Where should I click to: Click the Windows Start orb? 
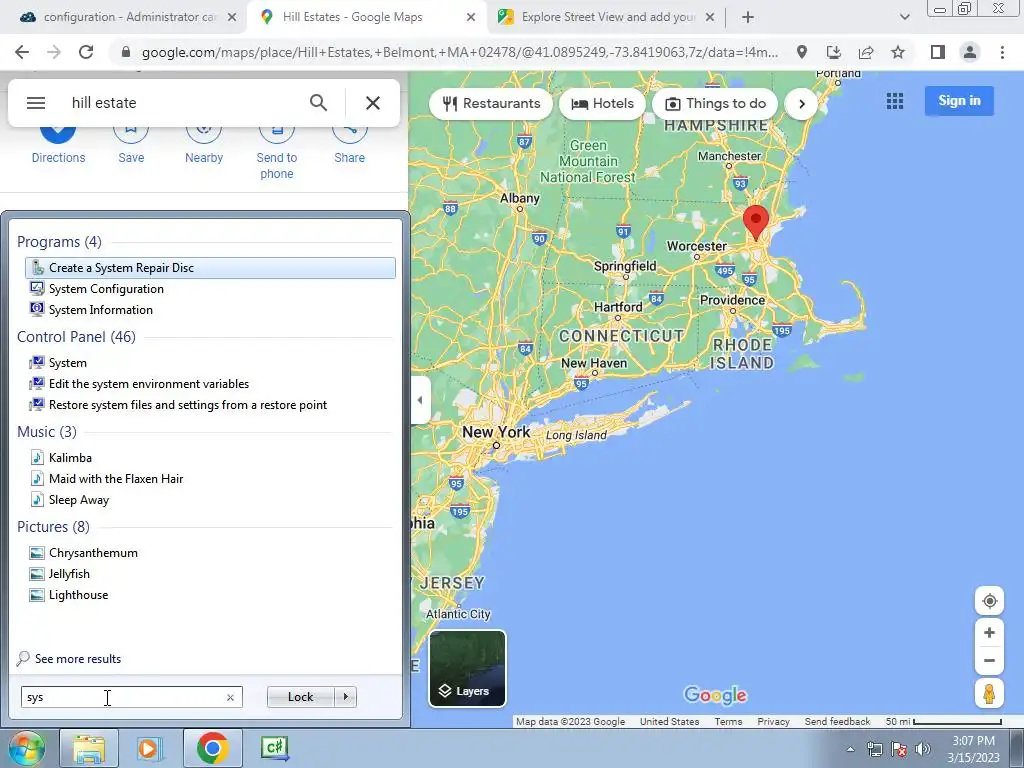(x=26, y=748)
